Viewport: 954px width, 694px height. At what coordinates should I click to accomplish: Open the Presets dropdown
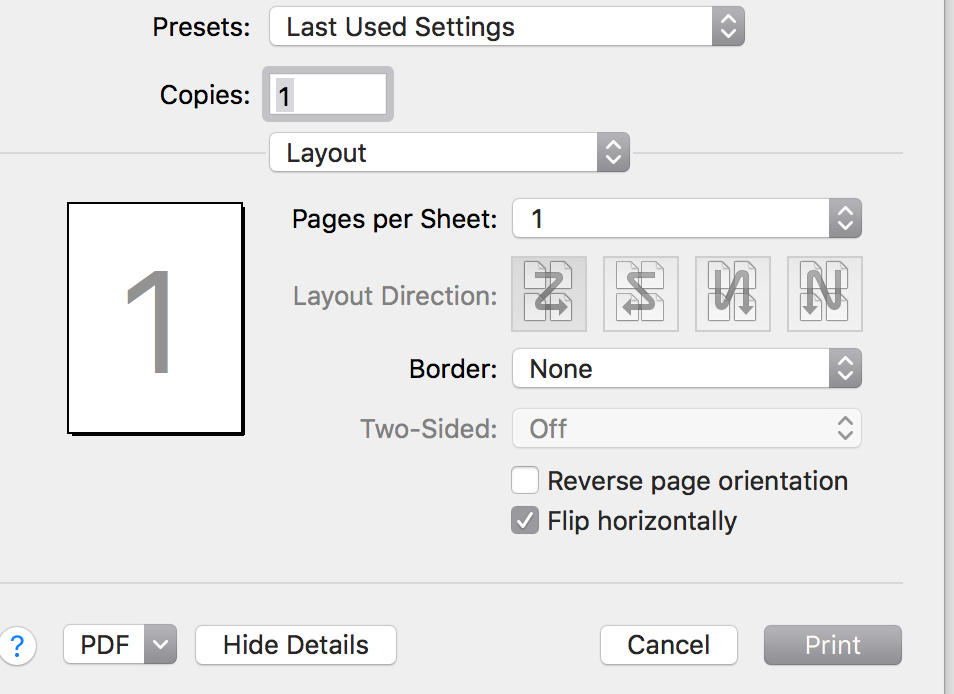tap(507, 27)
